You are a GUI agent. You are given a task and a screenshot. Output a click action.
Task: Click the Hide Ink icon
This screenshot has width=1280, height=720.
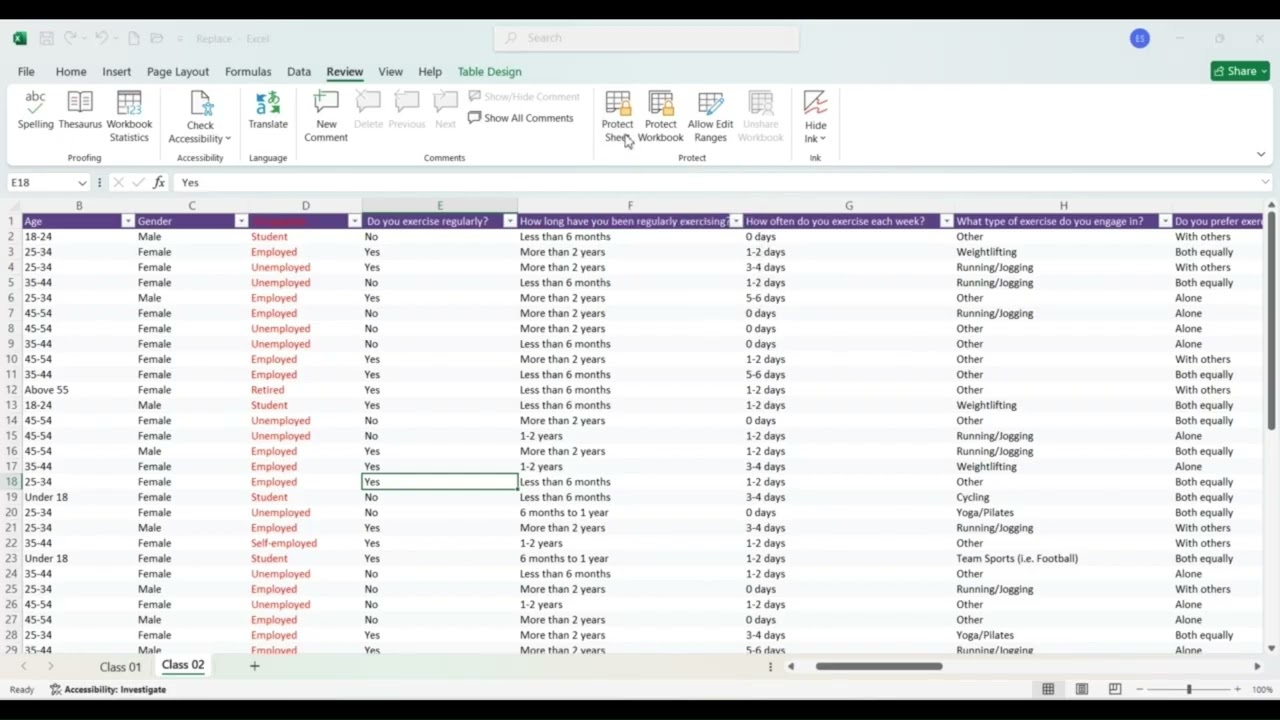click(x=816, y=103)
